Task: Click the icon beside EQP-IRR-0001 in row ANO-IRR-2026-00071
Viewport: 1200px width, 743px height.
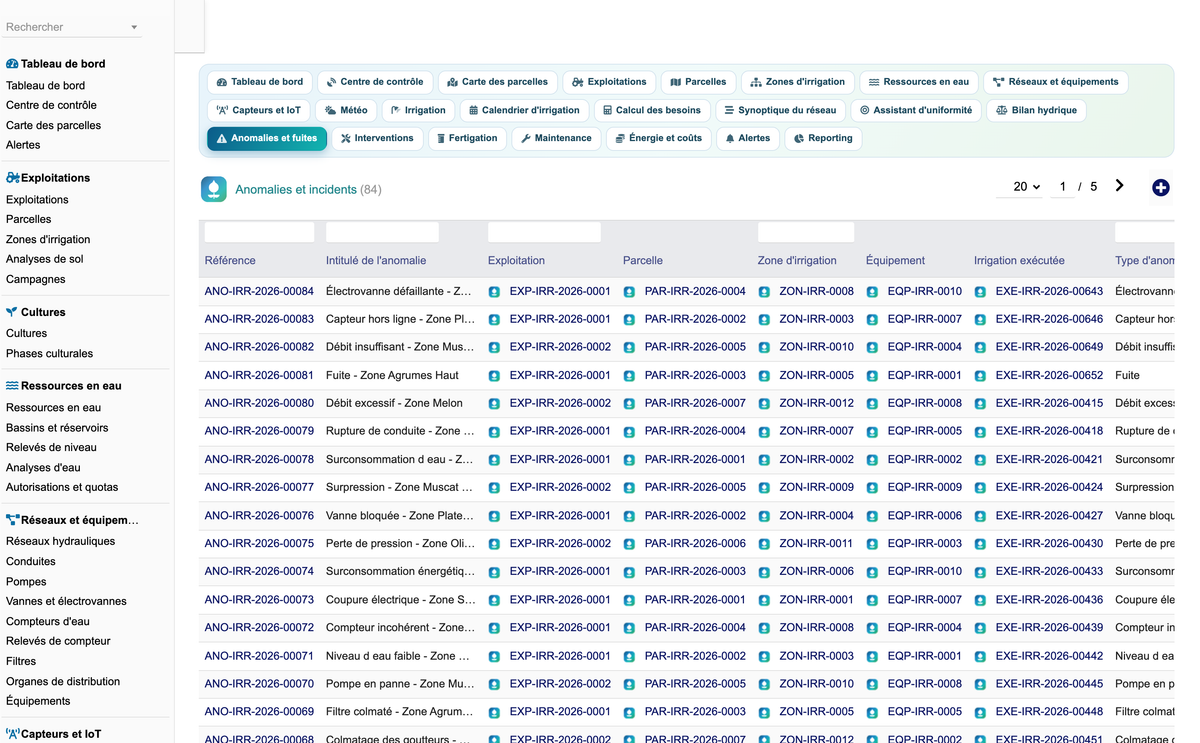Action: tap(872, 656)
